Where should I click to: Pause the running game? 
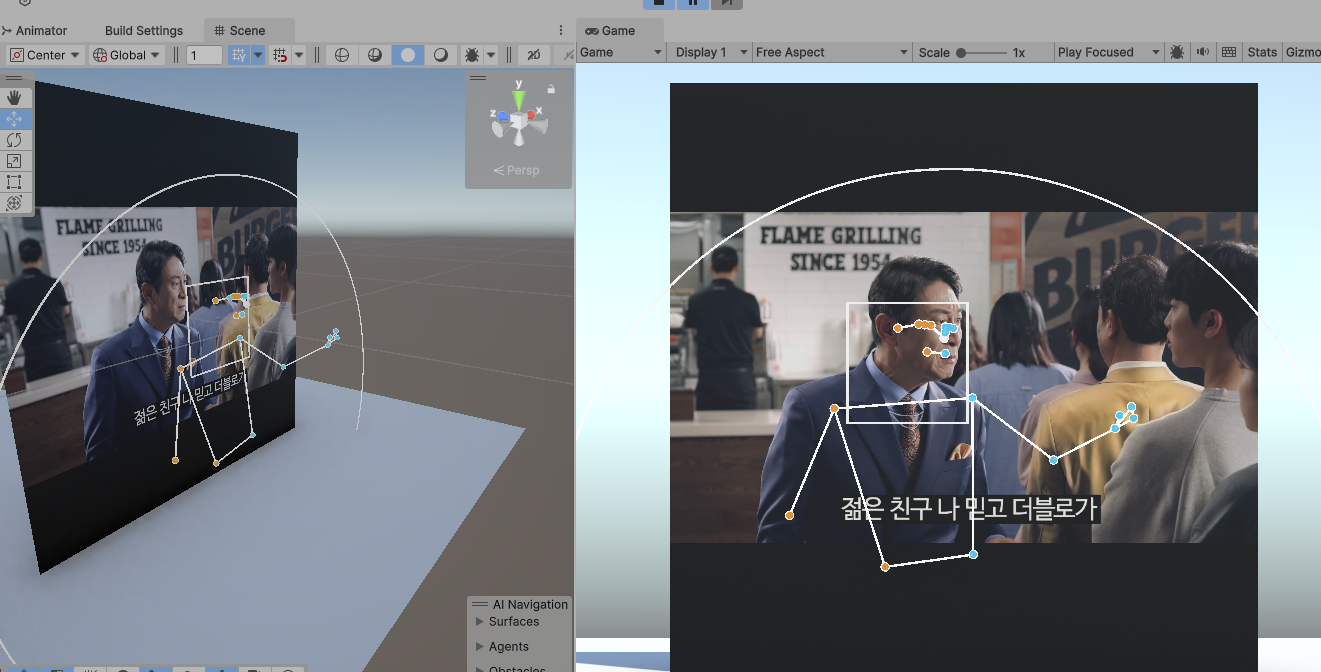(693, 4)
